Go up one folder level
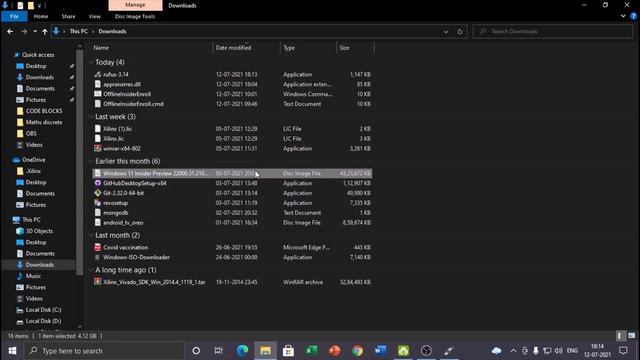This screenshot has width=640, height=360. (x=44, y=31)
